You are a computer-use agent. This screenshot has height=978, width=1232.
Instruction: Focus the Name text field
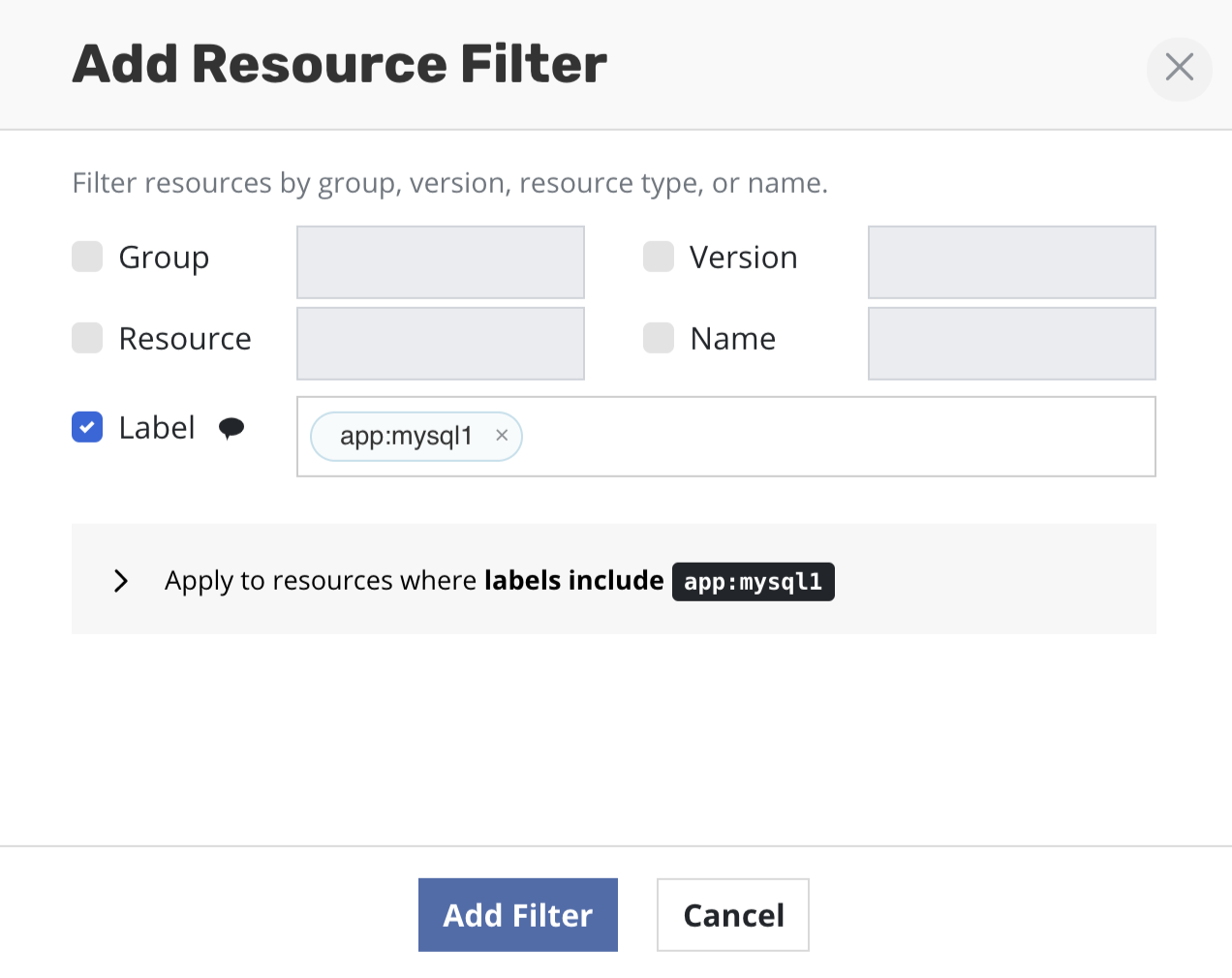[1011, 344]
